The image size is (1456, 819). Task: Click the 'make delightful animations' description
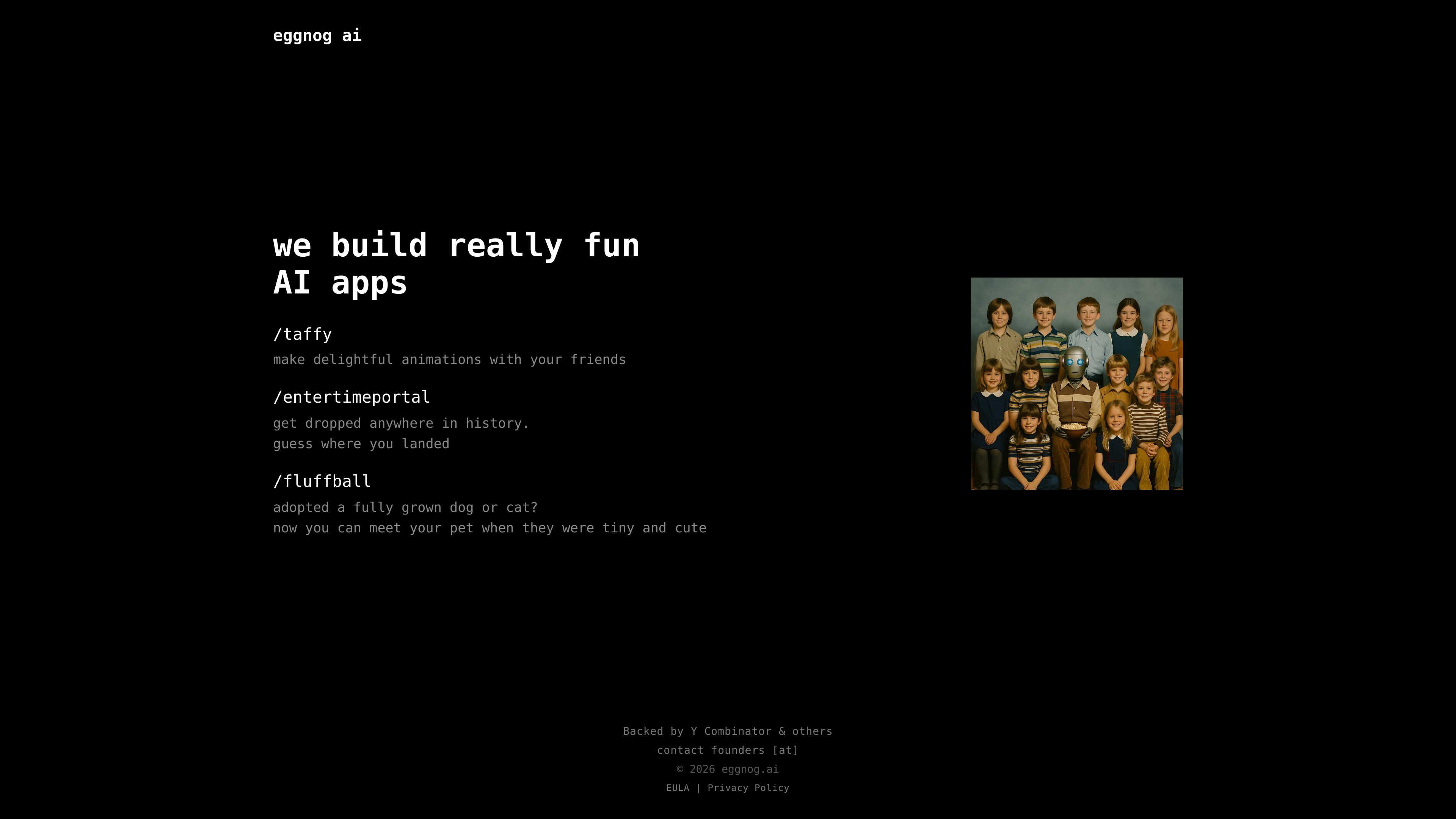pyautogui.click(x=449, y=359)
